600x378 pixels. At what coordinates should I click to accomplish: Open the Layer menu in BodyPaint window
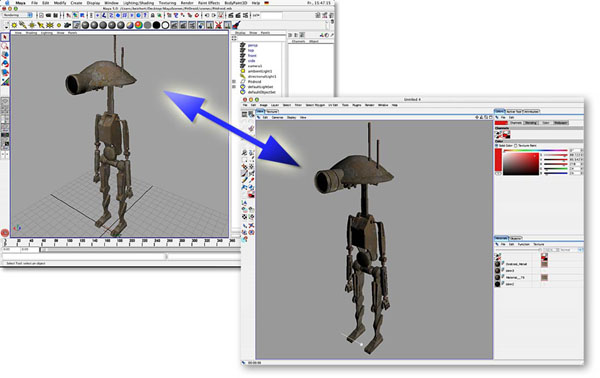pos(275,105)
